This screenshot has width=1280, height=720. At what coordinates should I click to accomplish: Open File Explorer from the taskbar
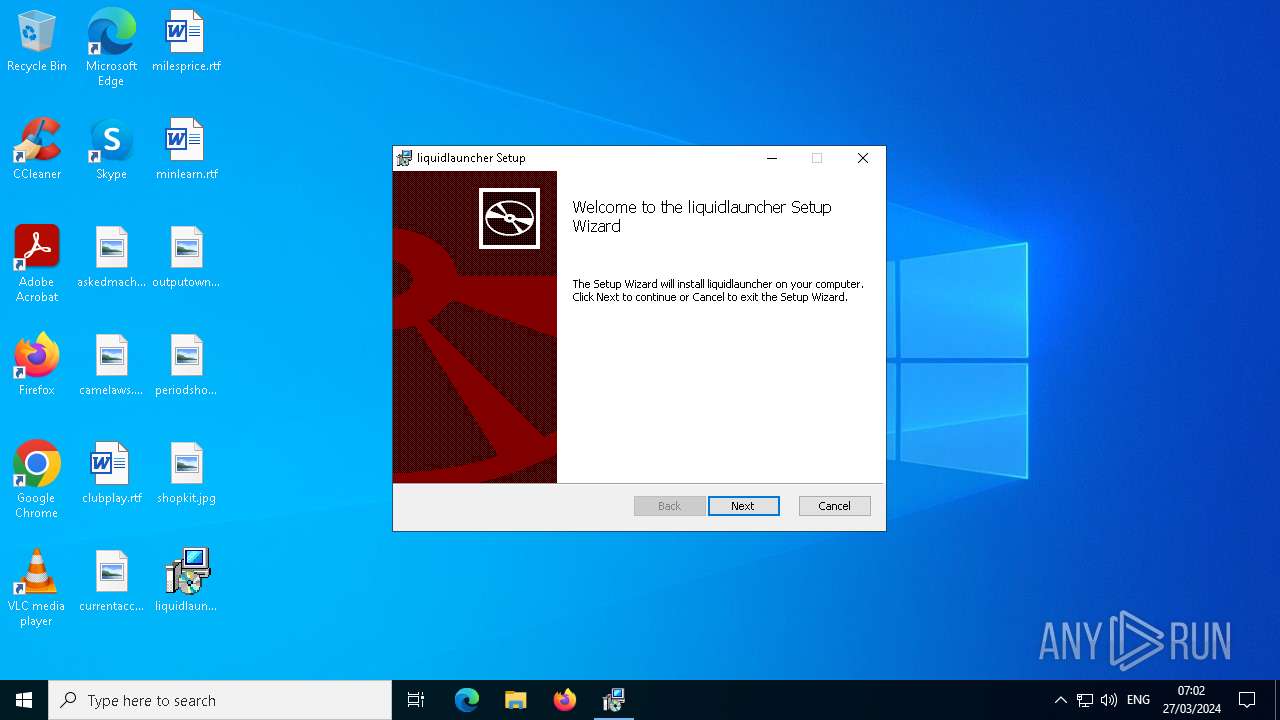(x=516, y=700)
